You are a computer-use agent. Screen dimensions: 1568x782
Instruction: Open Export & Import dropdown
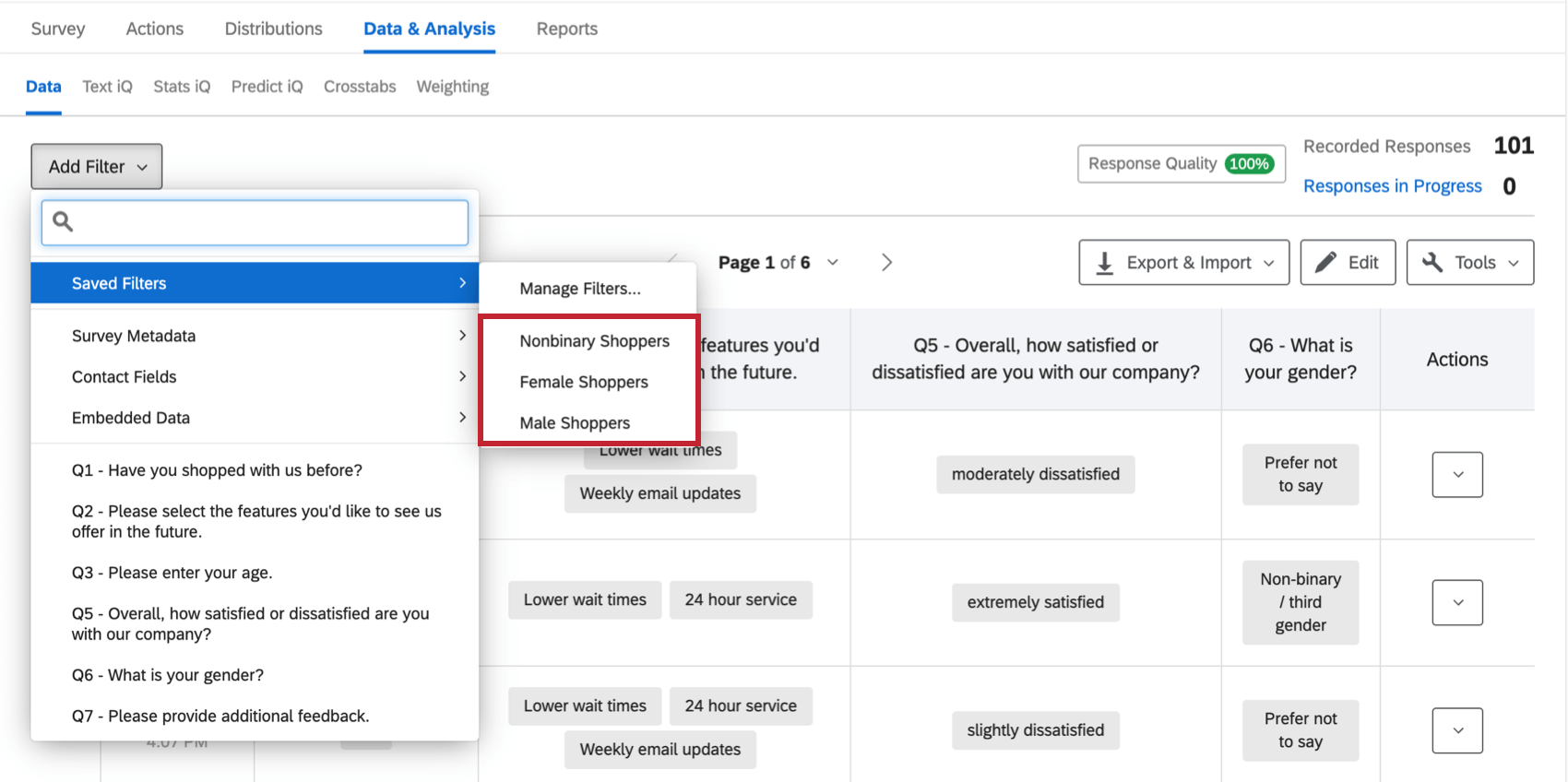pyautogui.click(x=1185, y=263)
